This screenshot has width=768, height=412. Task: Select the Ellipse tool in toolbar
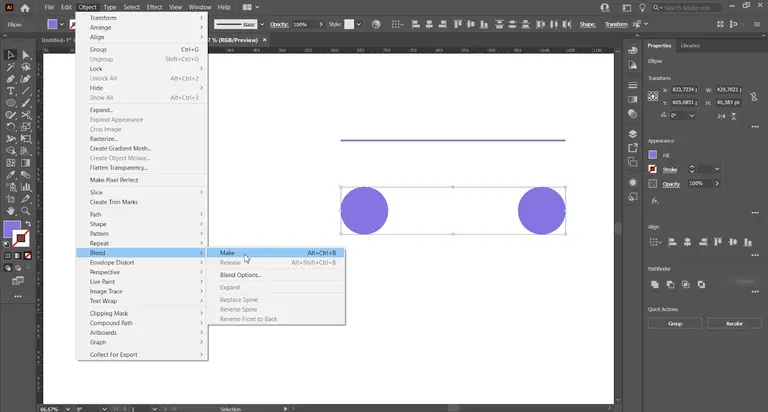click(10, 103)
